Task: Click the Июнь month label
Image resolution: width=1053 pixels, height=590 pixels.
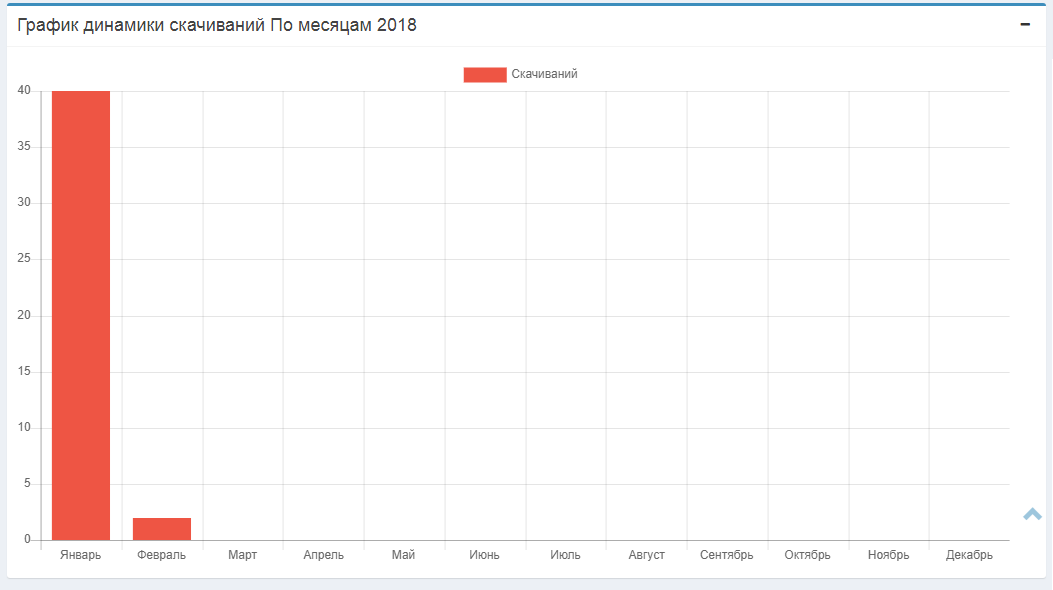Action: (x=484, y=555)
